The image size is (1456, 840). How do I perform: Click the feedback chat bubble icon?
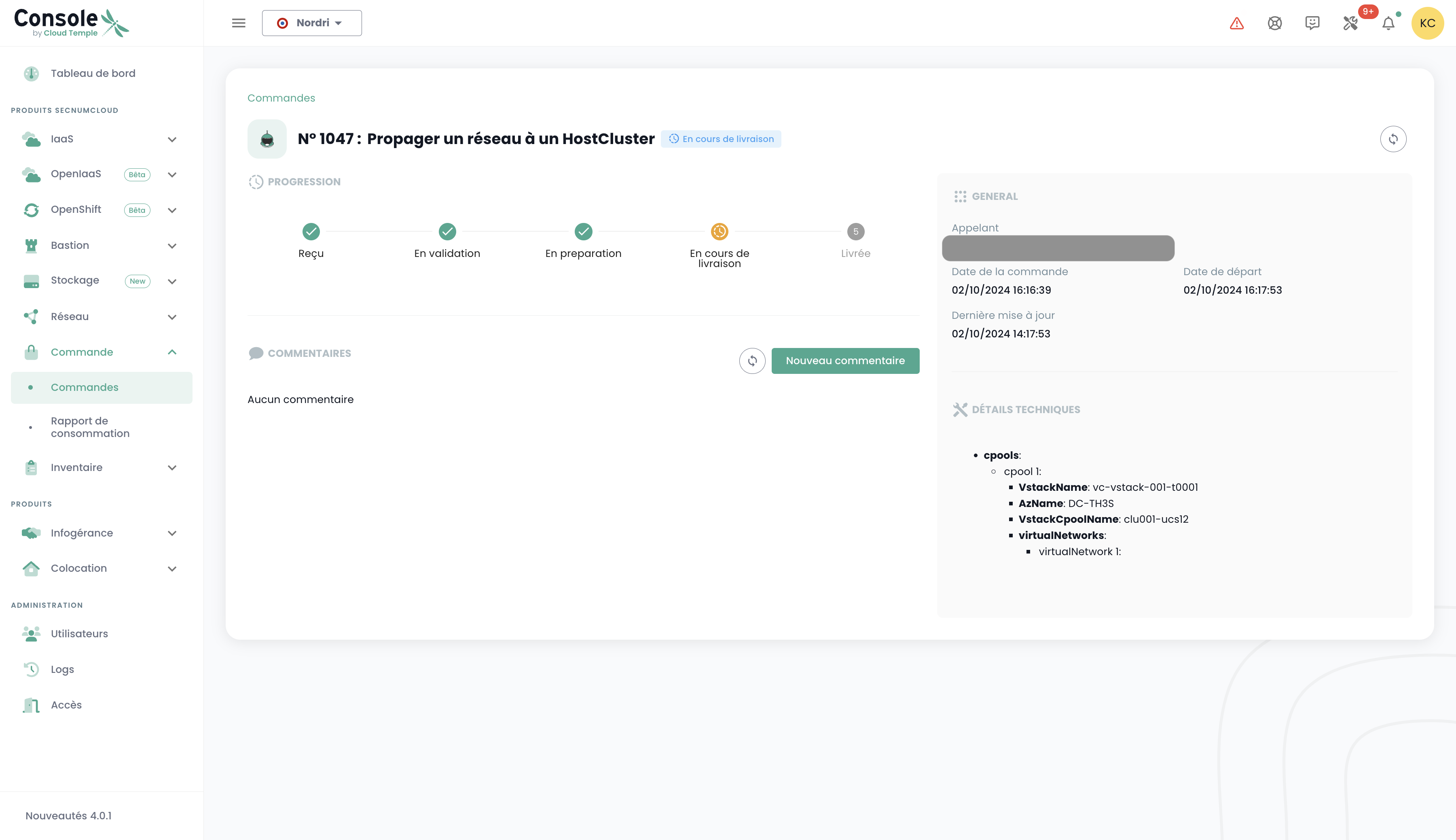tap(1312, 23)
